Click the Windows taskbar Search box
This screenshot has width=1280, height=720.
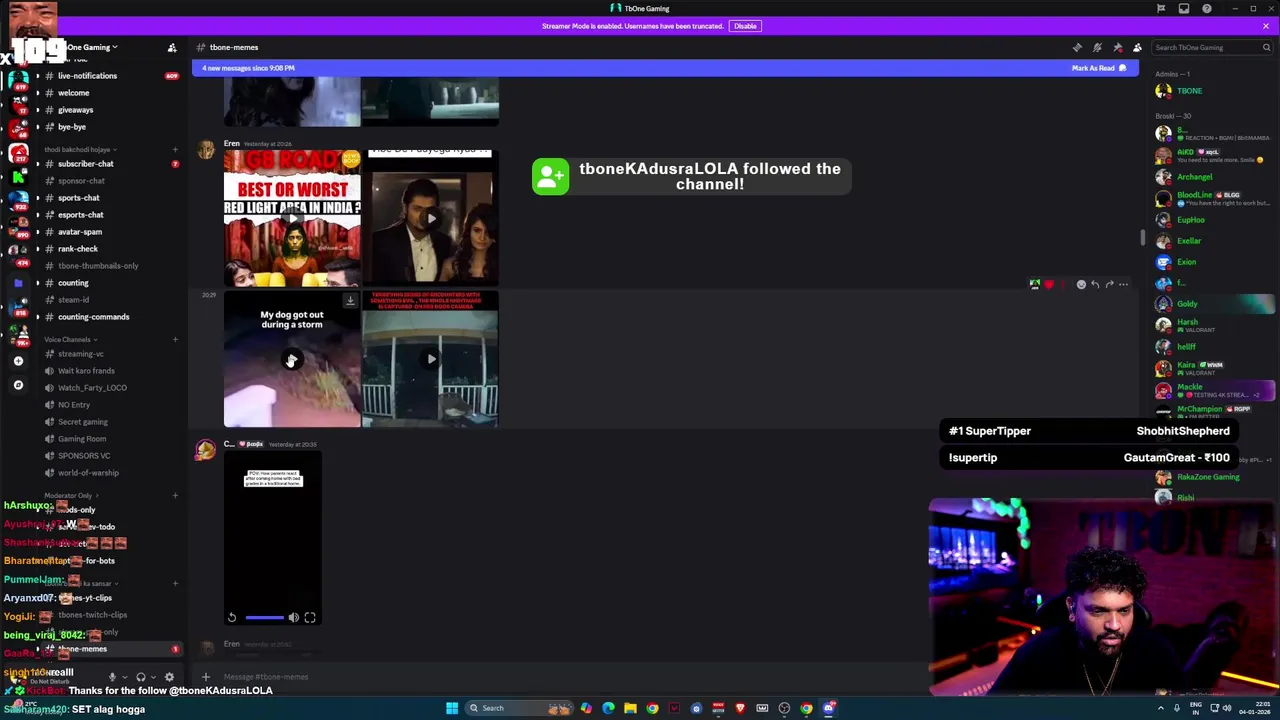tap(518, 708)
